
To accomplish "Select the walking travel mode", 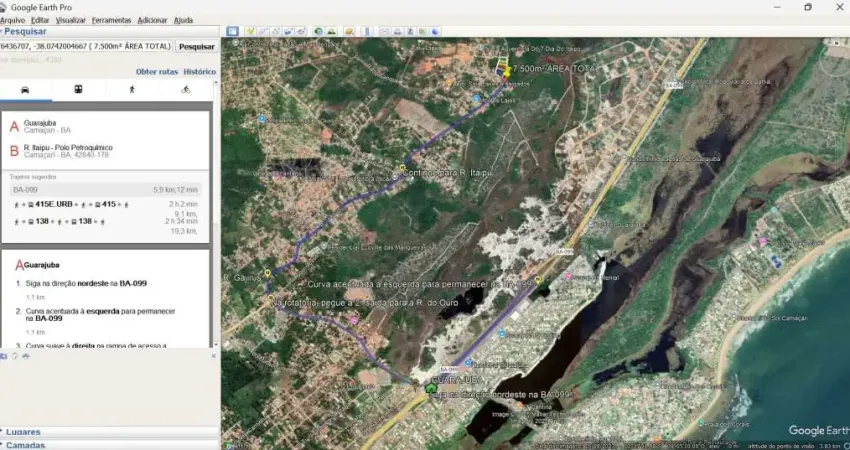I will pyautogui.click(x=132, y=89).
